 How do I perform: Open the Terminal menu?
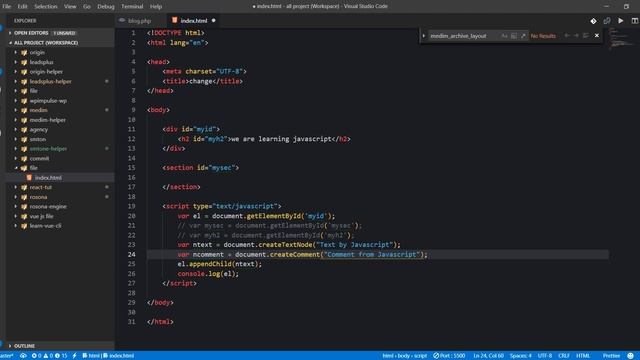point(132,7)
